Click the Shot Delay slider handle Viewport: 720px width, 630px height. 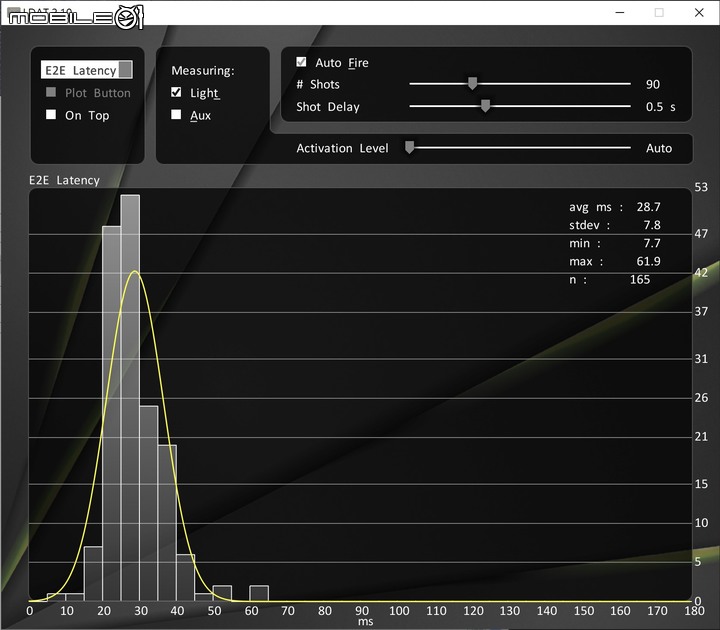point(485,106)
